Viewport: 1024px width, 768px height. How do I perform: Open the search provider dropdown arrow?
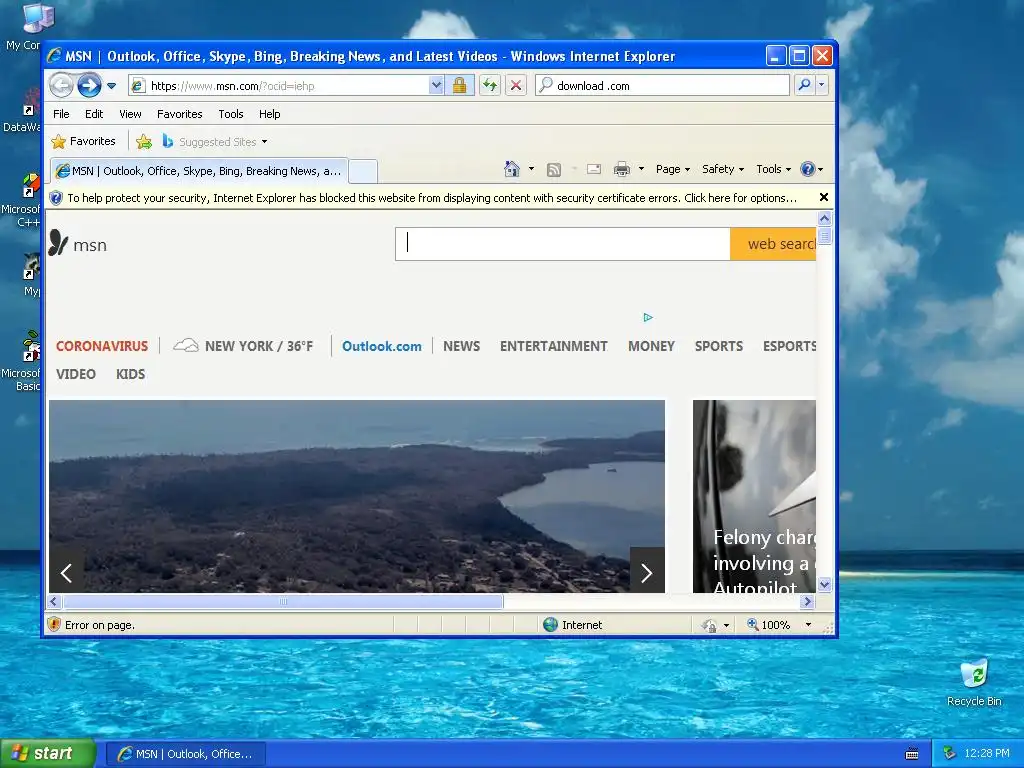click(822, 86)
